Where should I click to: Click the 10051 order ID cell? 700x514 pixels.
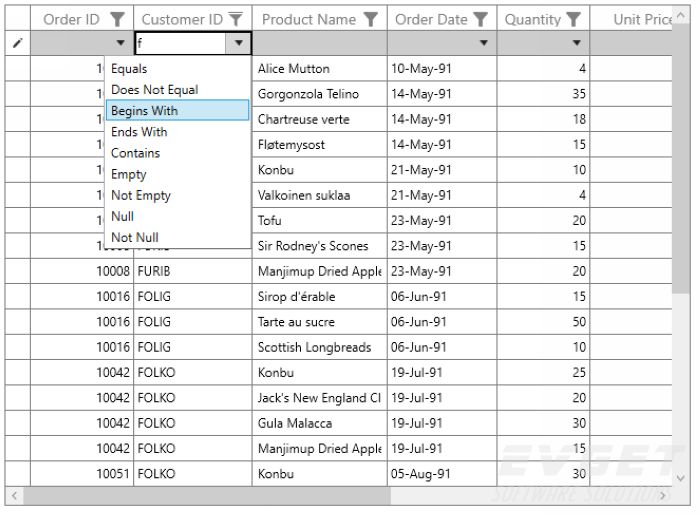[x=82, y=474]
